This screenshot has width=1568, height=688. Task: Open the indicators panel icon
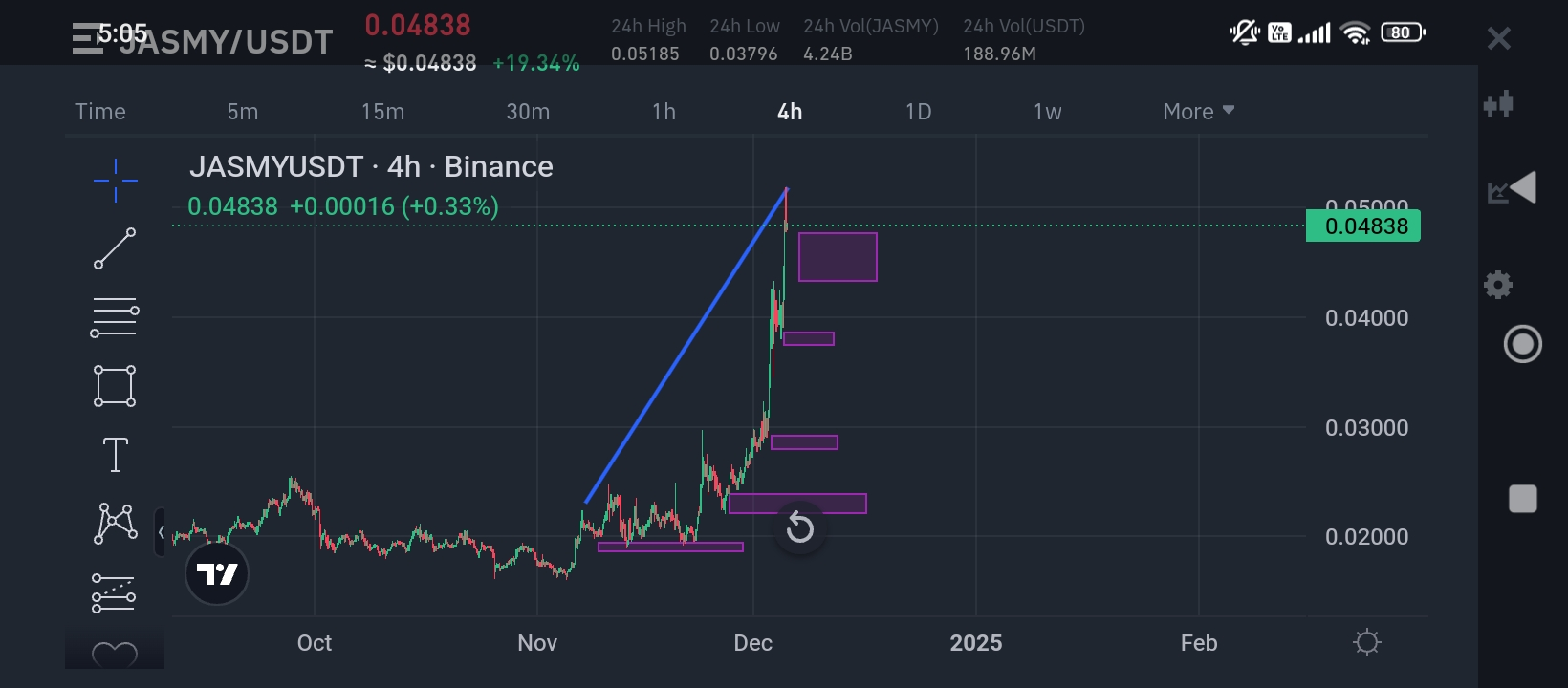click(x=1499, y=102)
